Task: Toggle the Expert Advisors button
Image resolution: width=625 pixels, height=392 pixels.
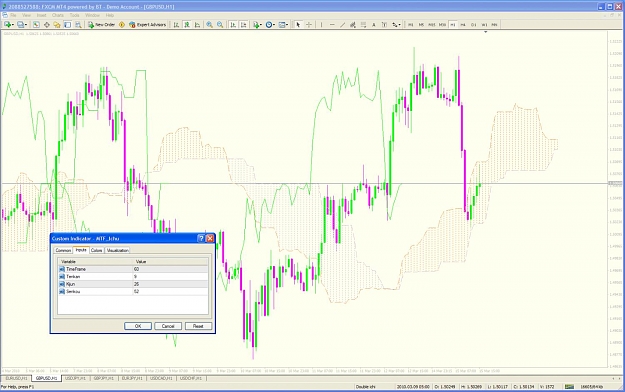Action: pos(147,25)
